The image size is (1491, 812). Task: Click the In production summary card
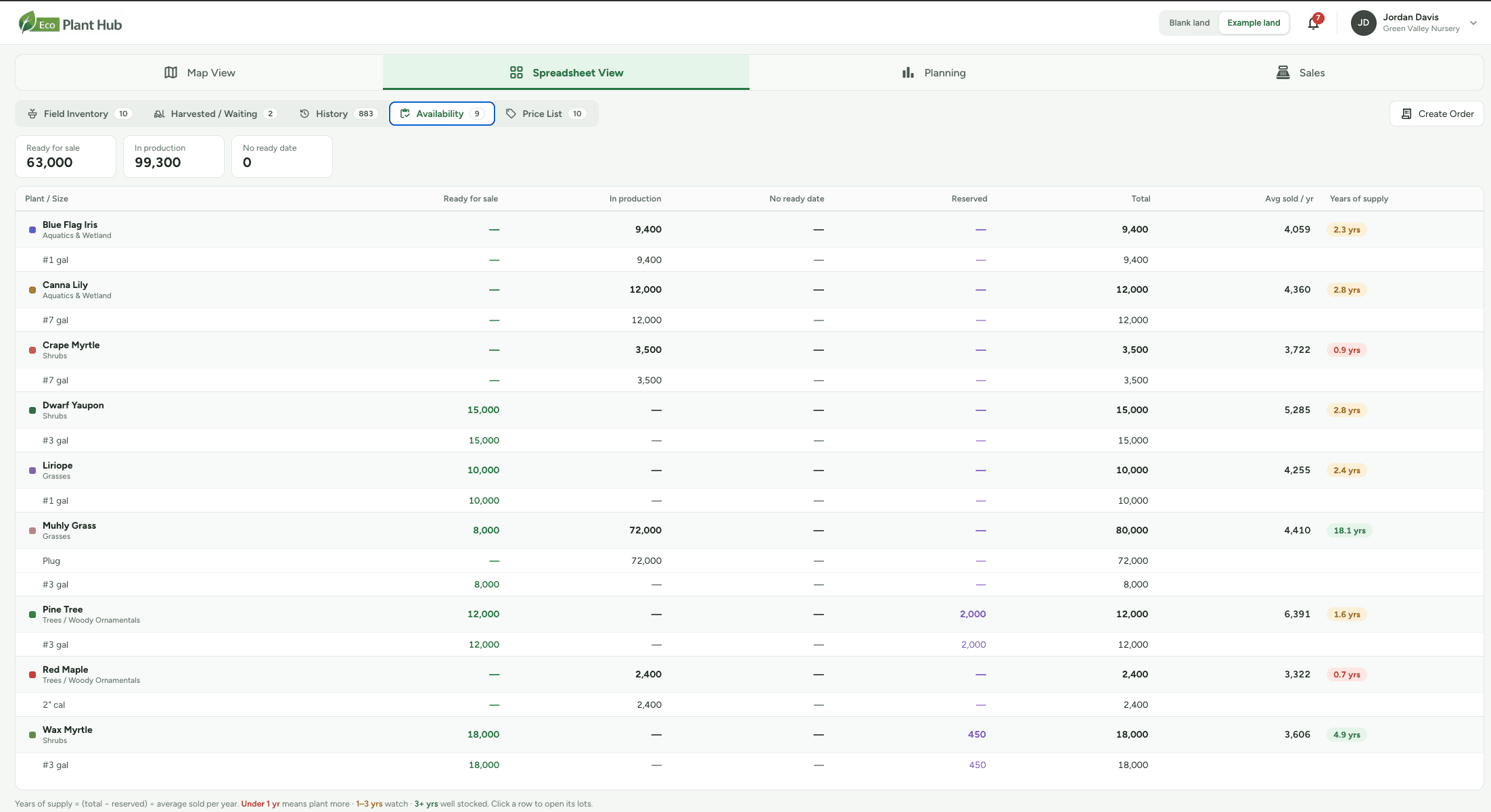tap(174, 157)
